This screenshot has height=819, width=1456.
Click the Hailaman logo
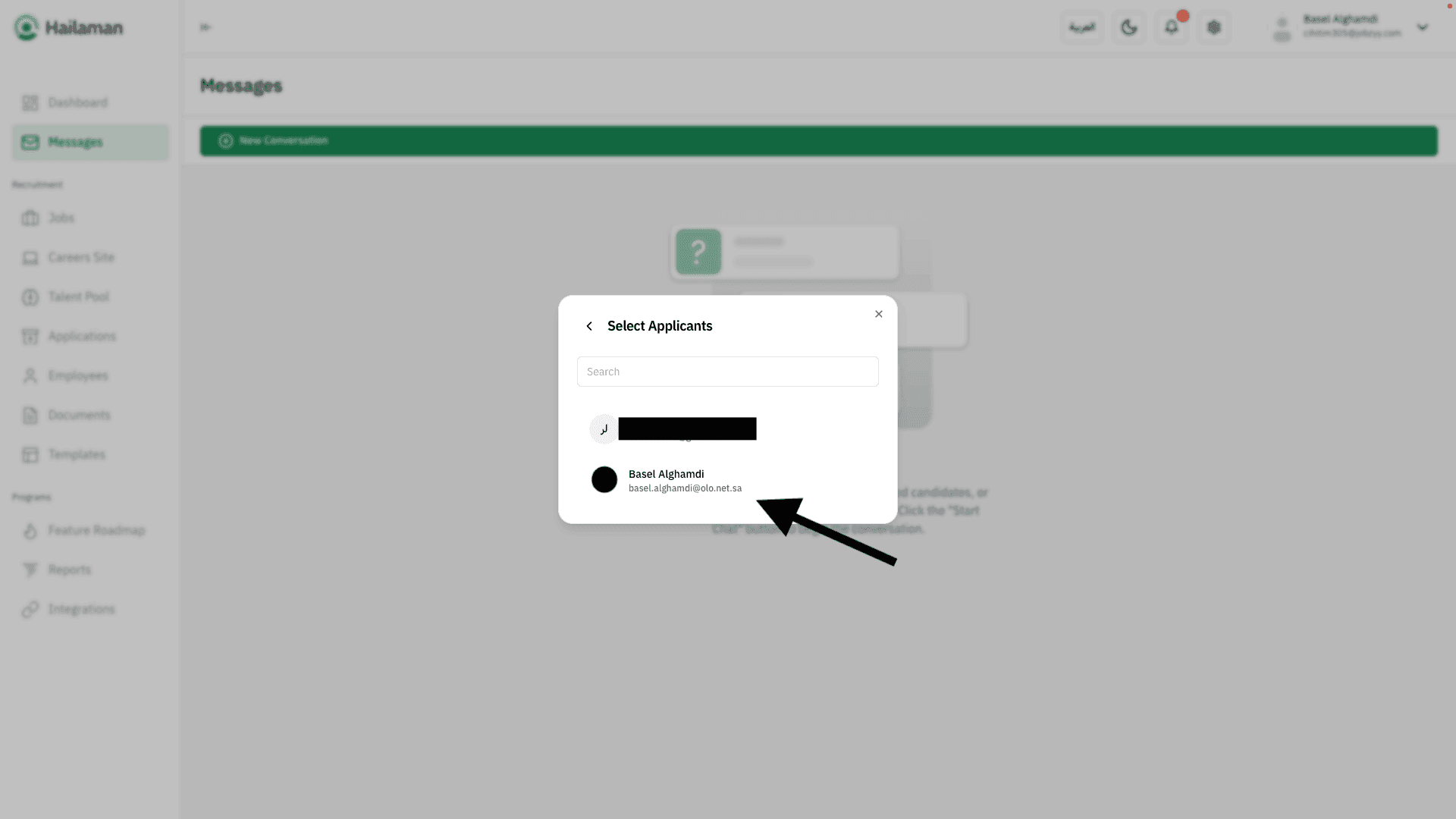coord(68,28)
